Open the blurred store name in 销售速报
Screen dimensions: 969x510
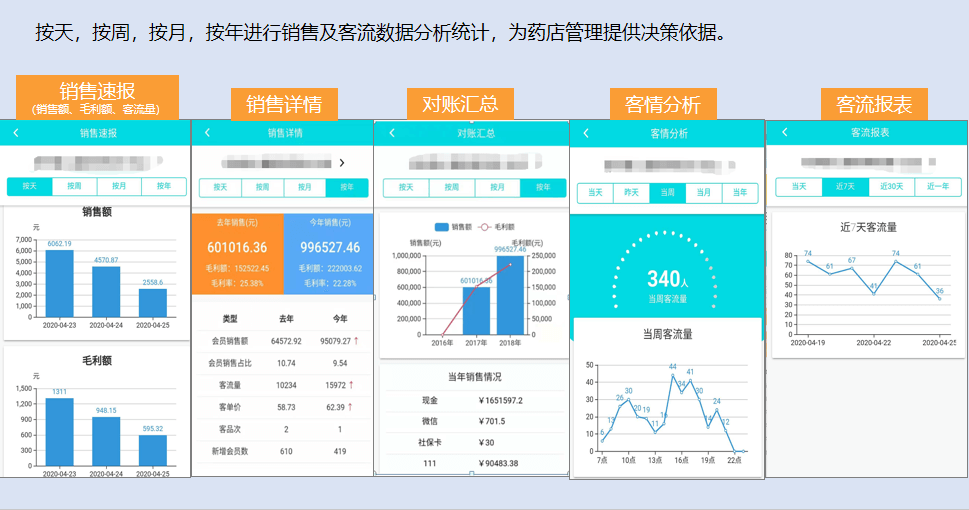95,160
